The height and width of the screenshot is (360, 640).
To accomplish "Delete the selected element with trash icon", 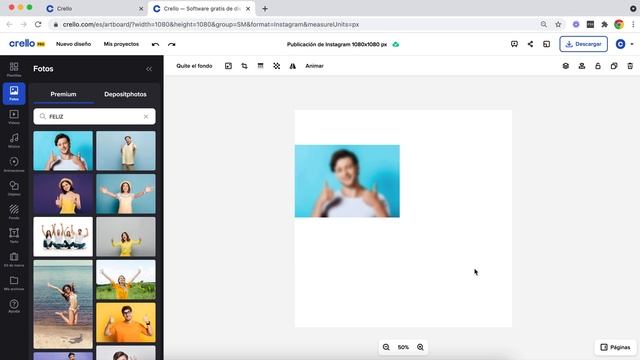I will 630,66.
